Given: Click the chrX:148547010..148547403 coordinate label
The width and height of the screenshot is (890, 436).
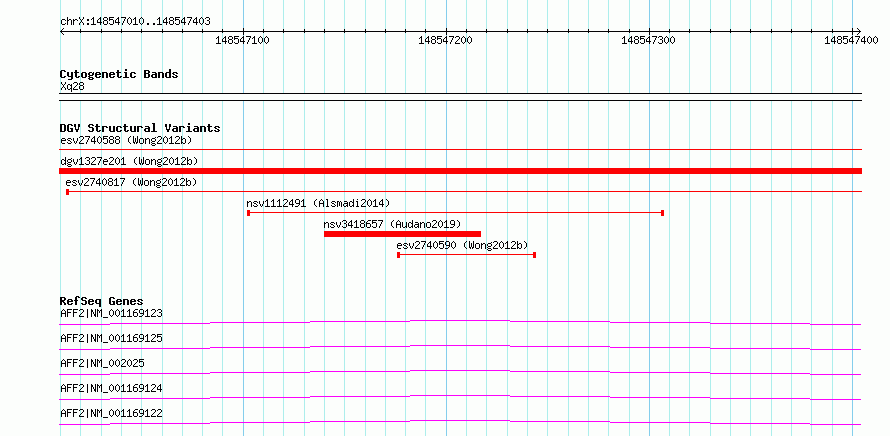Looking at the screenshot, I should pyautogui.click(x=135, y=21).
